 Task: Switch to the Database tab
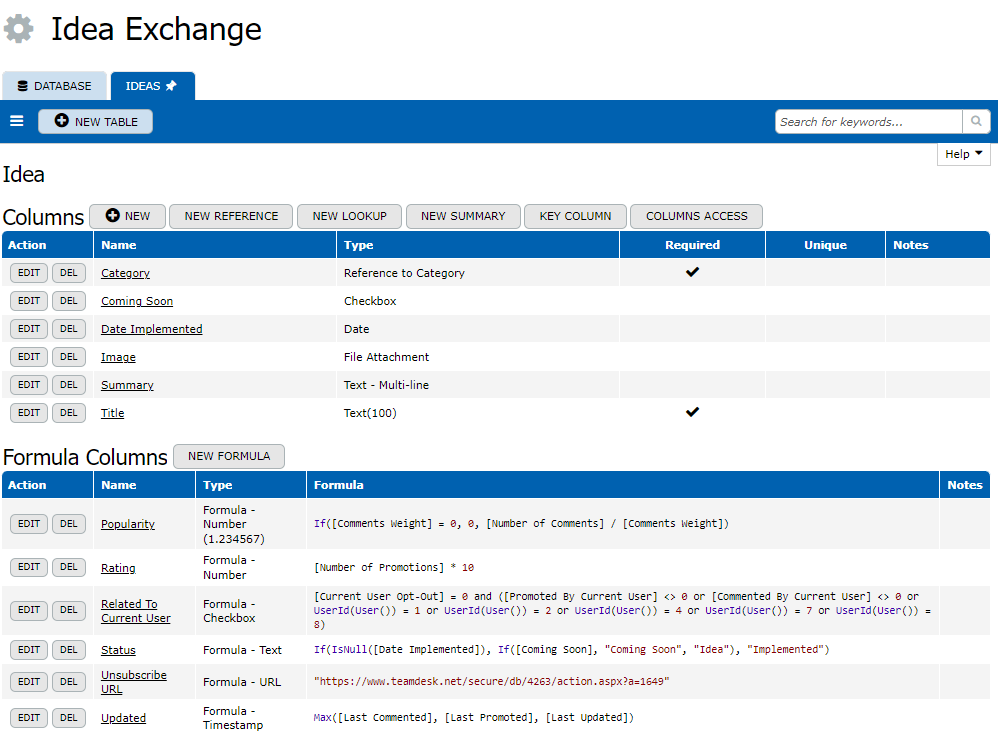click(54, 86)
